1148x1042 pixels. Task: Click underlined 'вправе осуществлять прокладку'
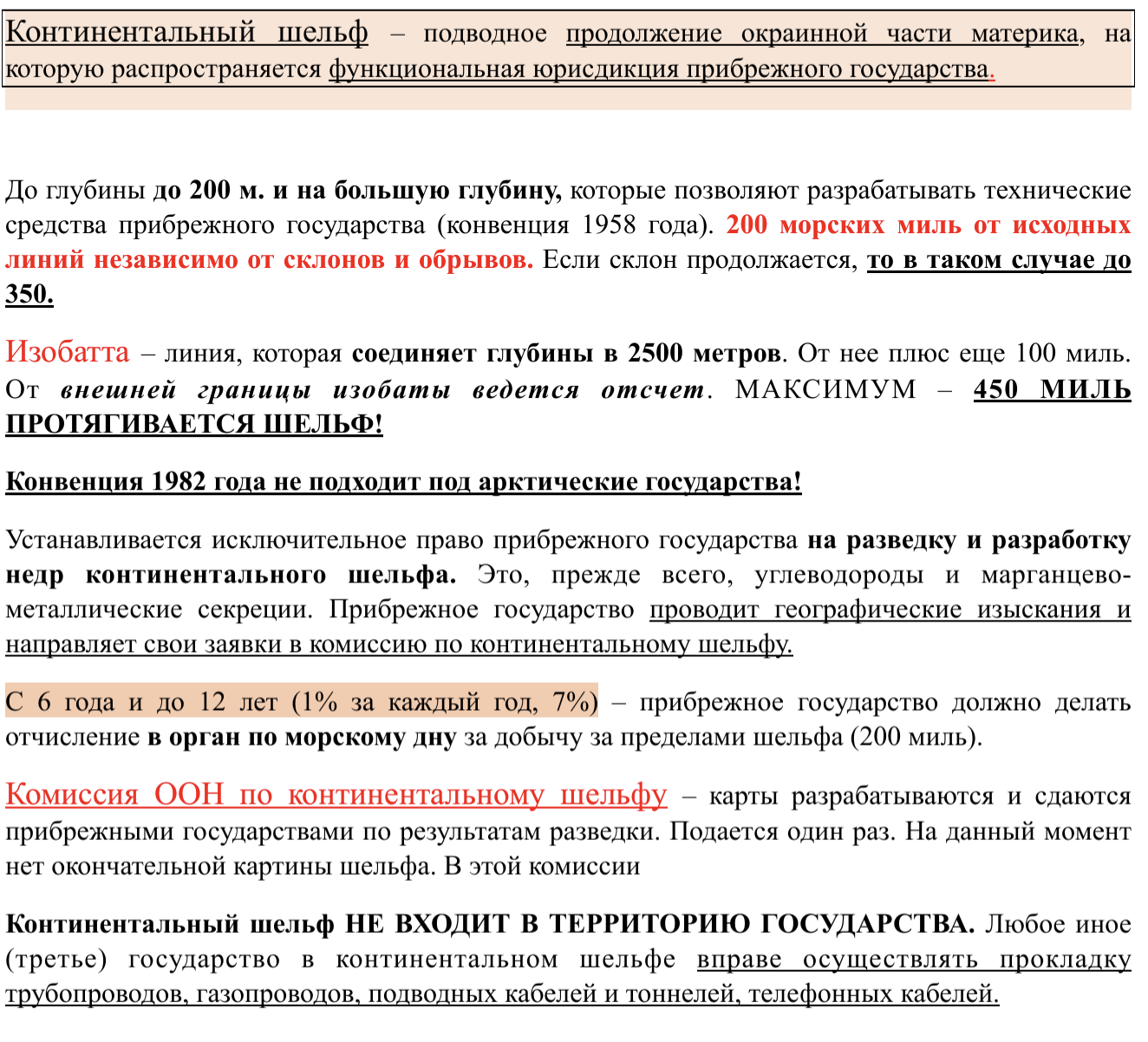[x=914, y=960]
